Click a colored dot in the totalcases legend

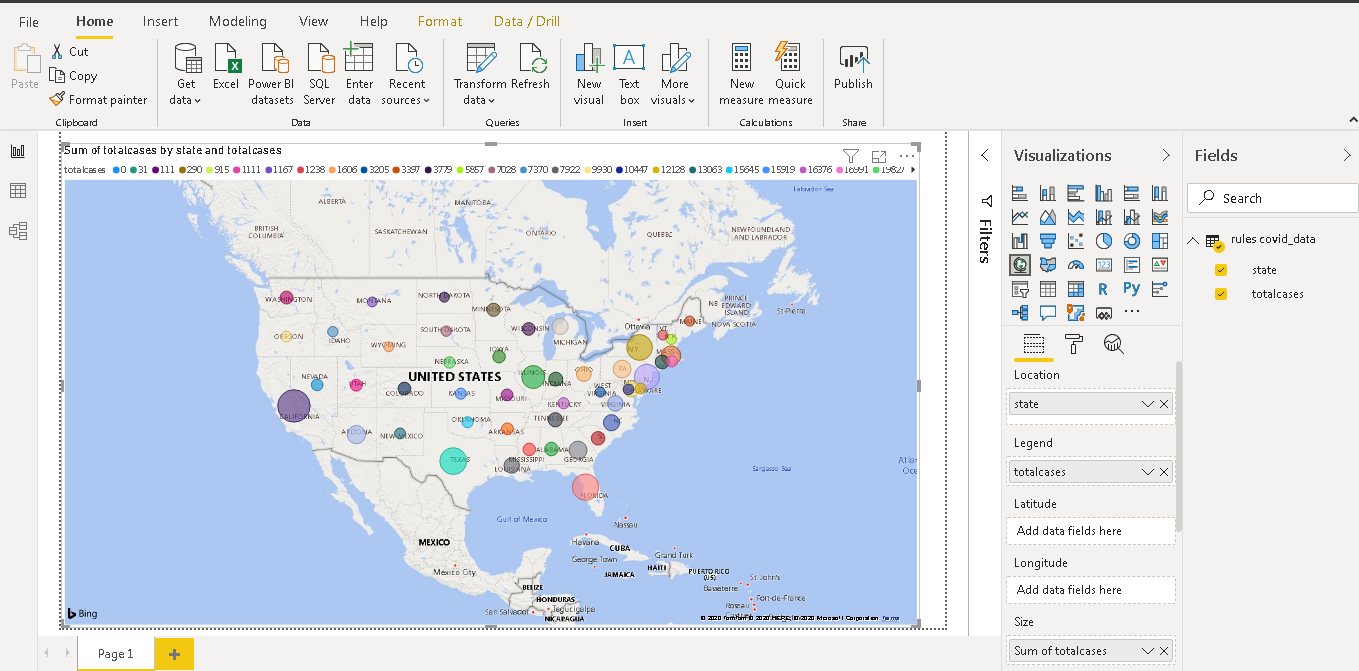point(116,169)
